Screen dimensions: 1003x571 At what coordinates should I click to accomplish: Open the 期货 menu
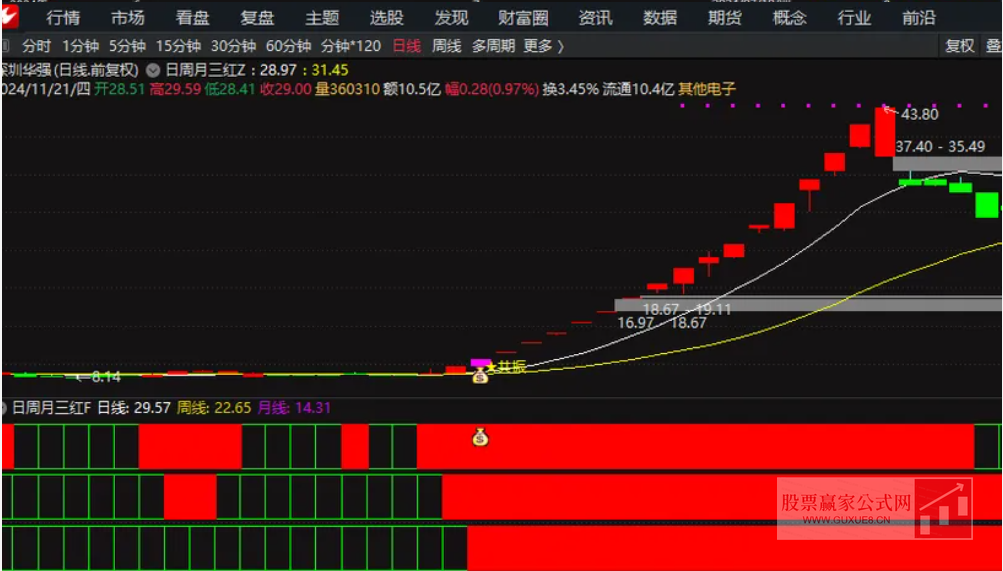(x=725, y=18)
